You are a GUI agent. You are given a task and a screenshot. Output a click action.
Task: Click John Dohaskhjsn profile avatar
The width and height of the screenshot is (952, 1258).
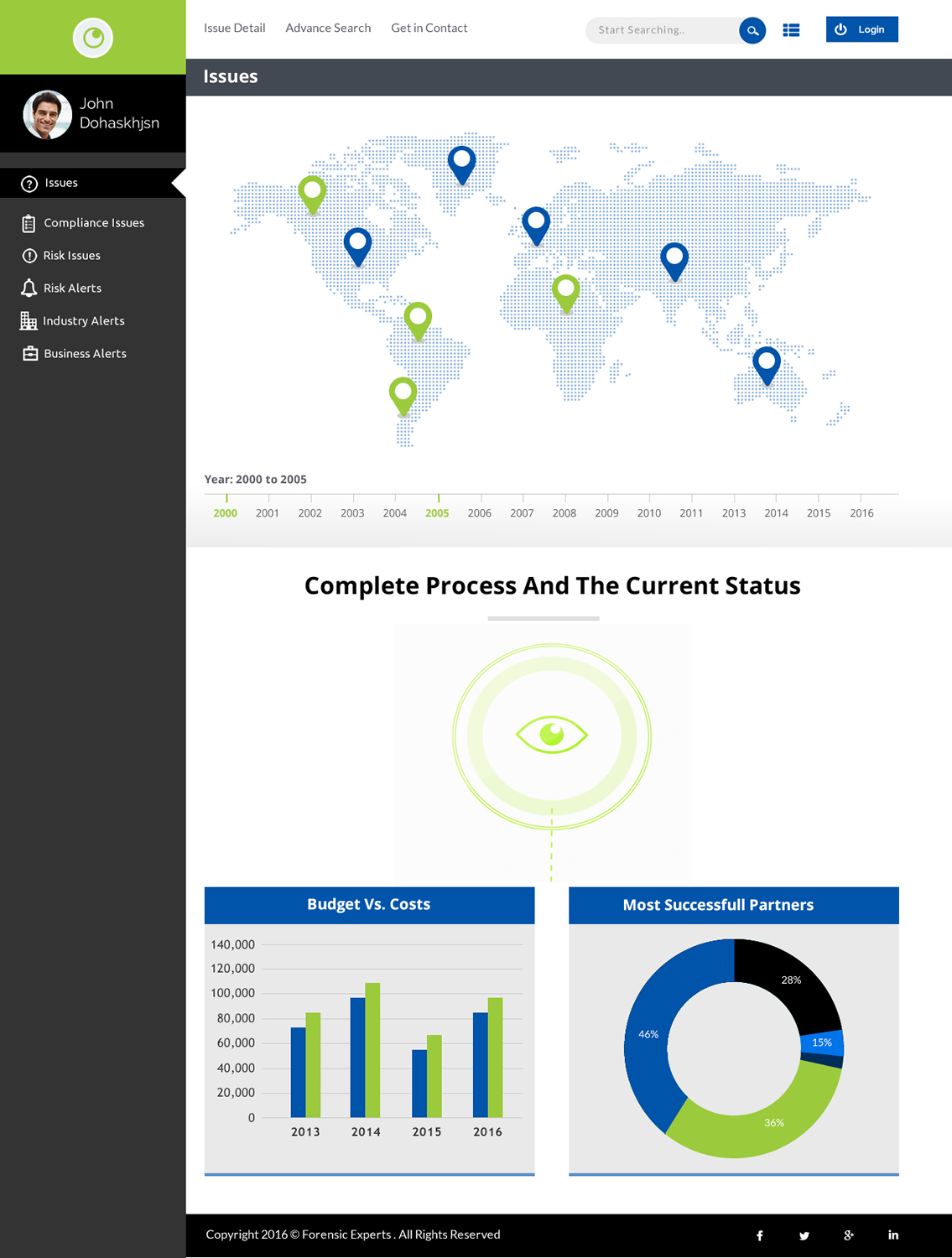tap(48, 115)
